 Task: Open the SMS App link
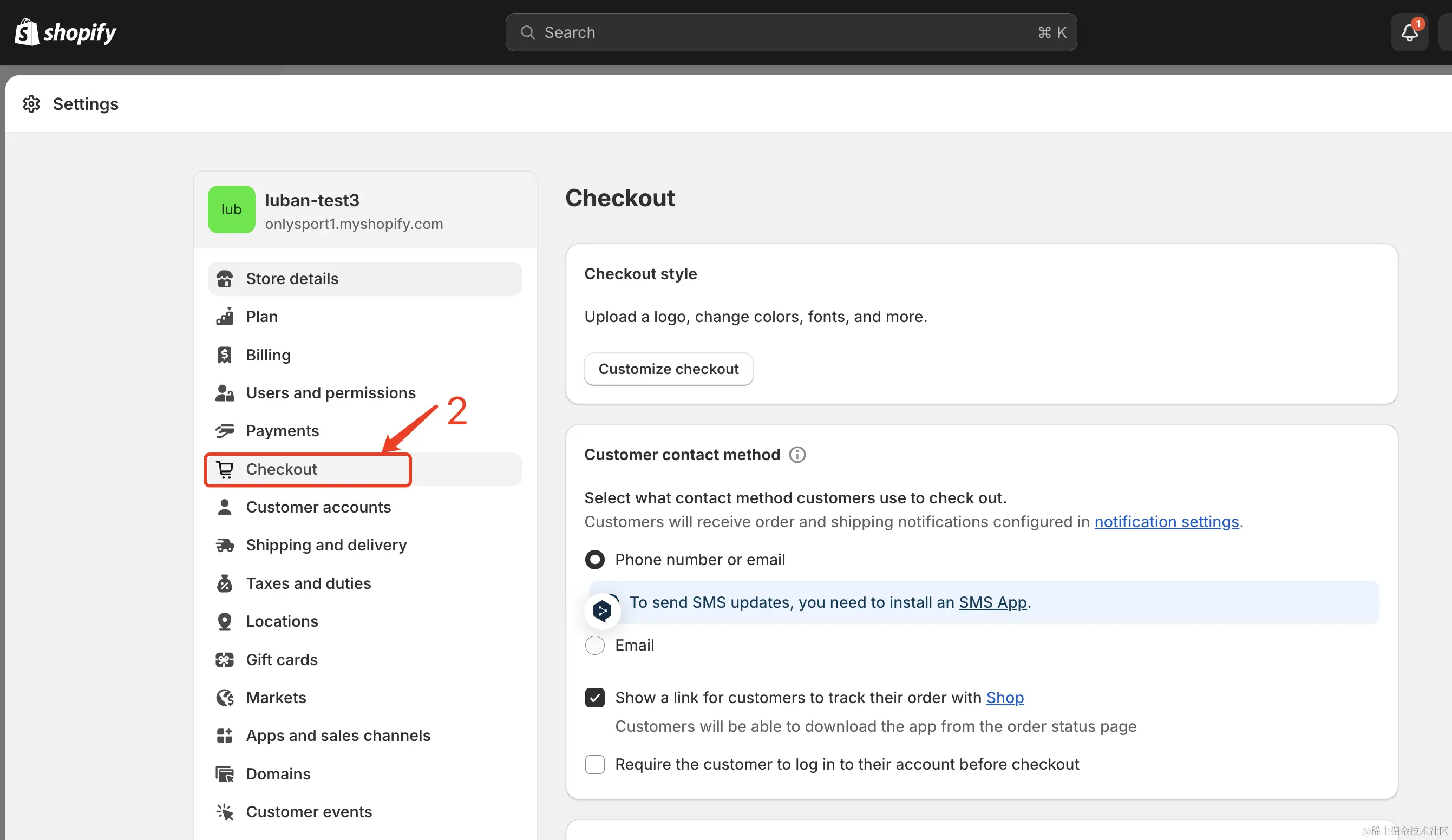992,602
